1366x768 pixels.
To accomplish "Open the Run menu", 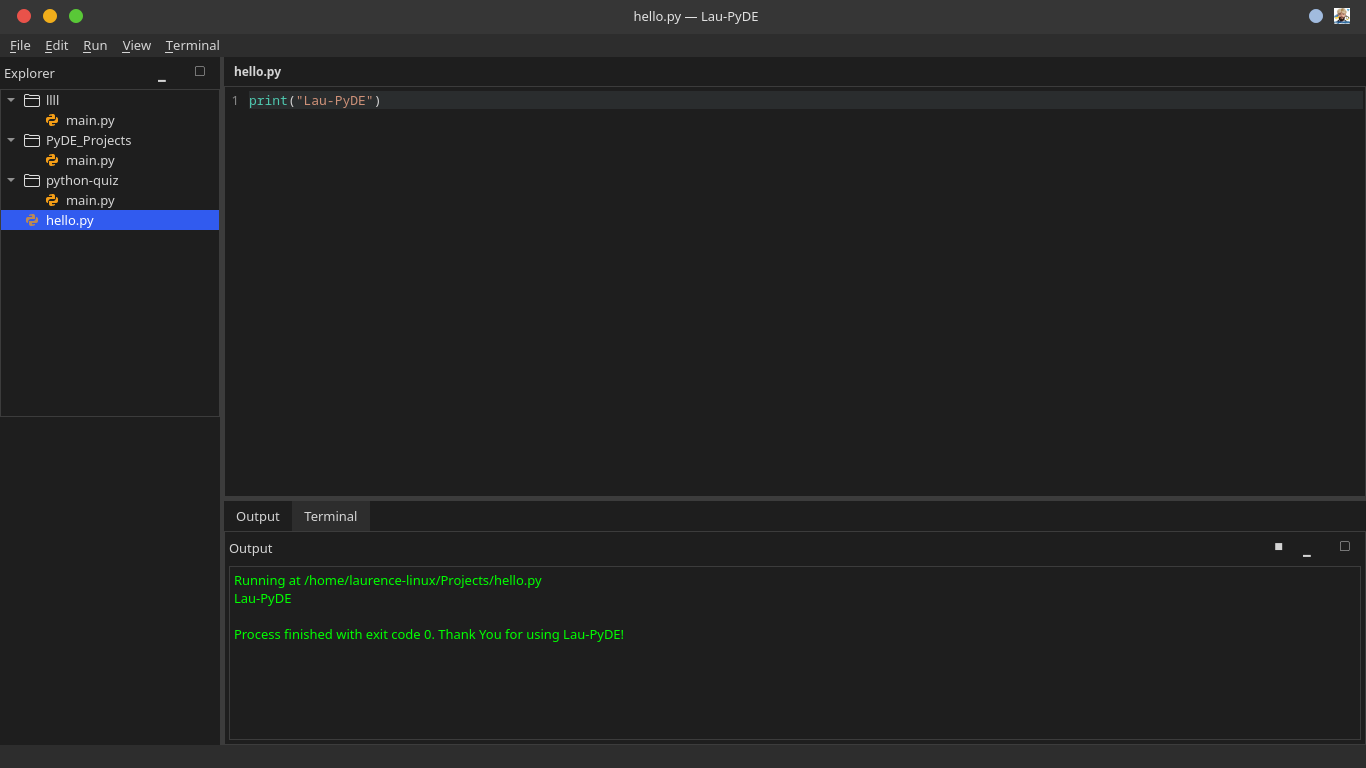I will click(x=95, y=46).
